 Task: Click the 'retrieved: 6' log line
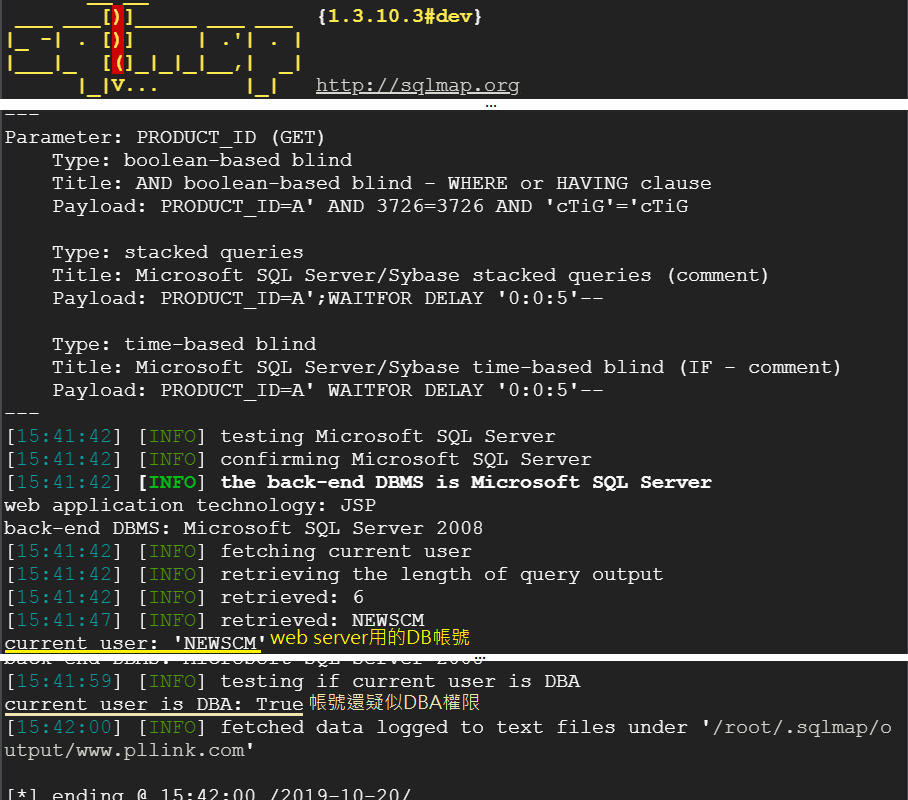(x=185, y=598)
